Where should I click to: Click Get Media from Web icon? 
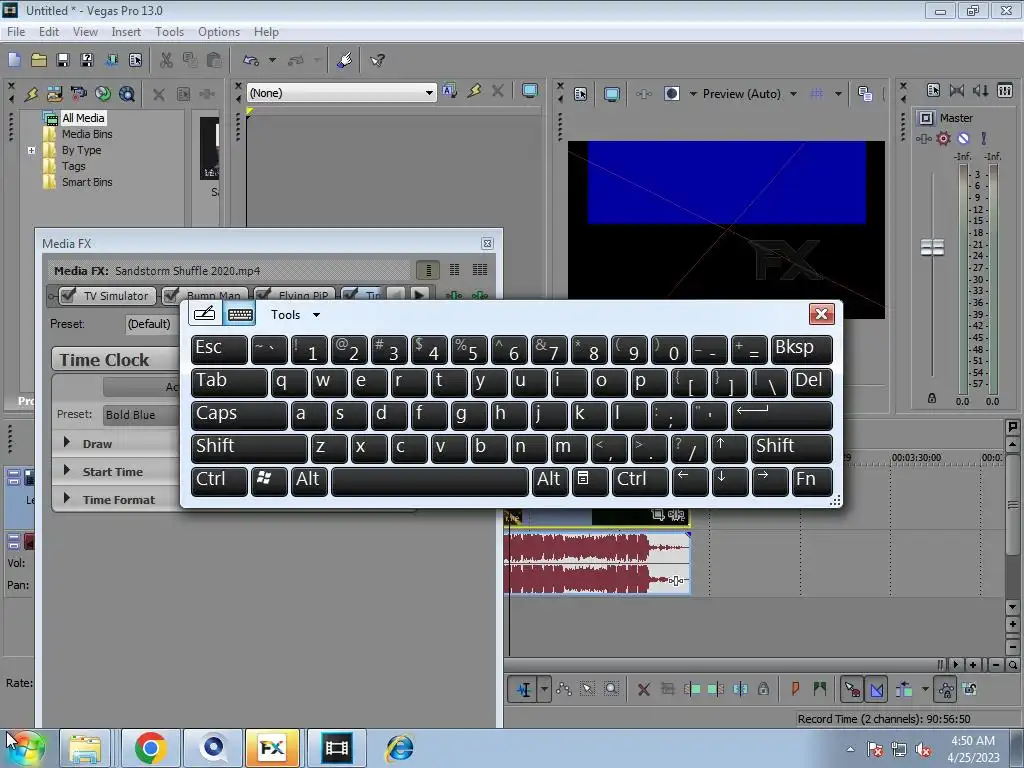[x=127, y=94]
